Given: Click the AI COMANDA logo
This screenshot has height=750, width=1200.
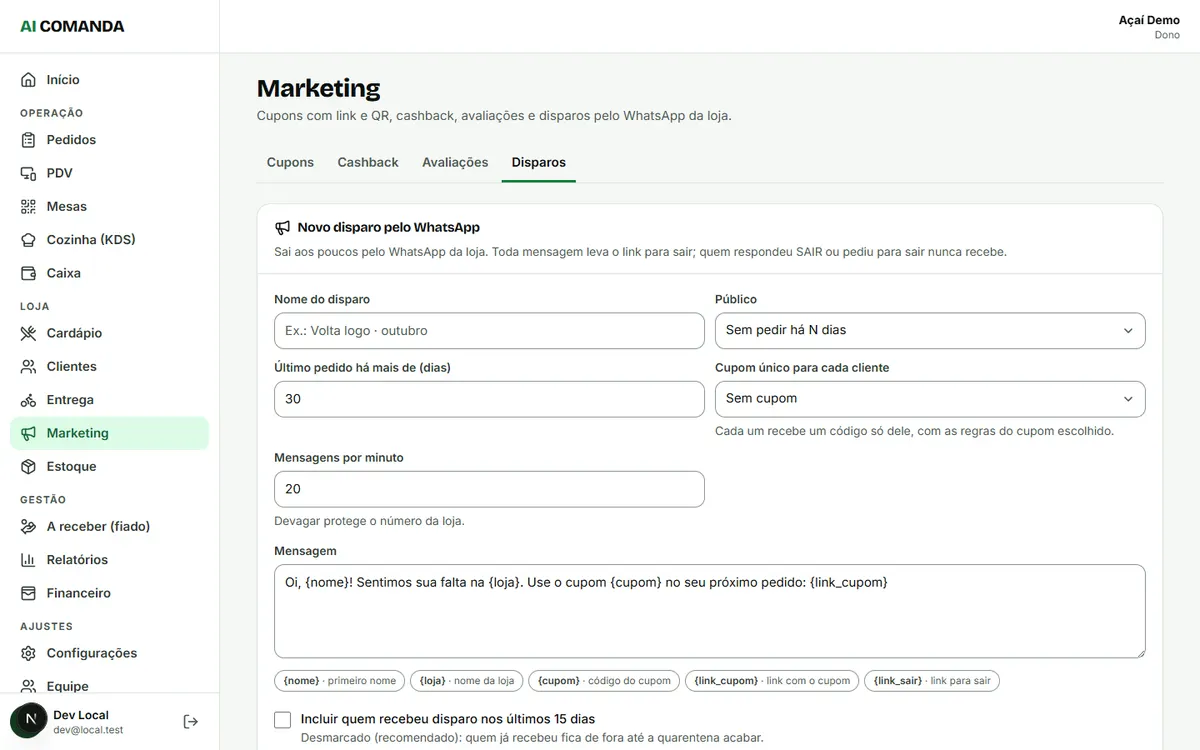Looking at the screenshot, I should tap(72, 27).
